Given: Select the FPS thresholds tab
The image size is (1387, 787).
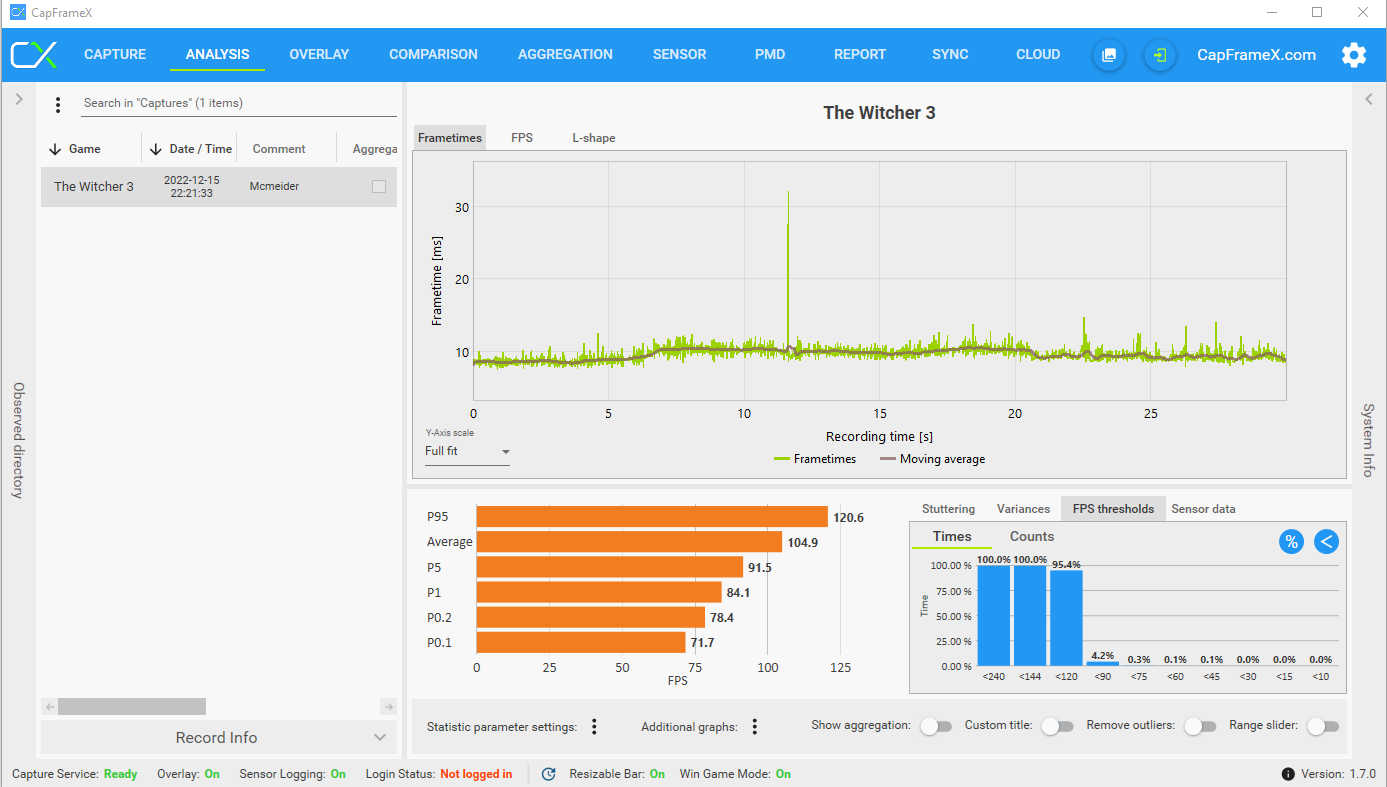Looking at the screenshot, I should [x=1113, y=509].
